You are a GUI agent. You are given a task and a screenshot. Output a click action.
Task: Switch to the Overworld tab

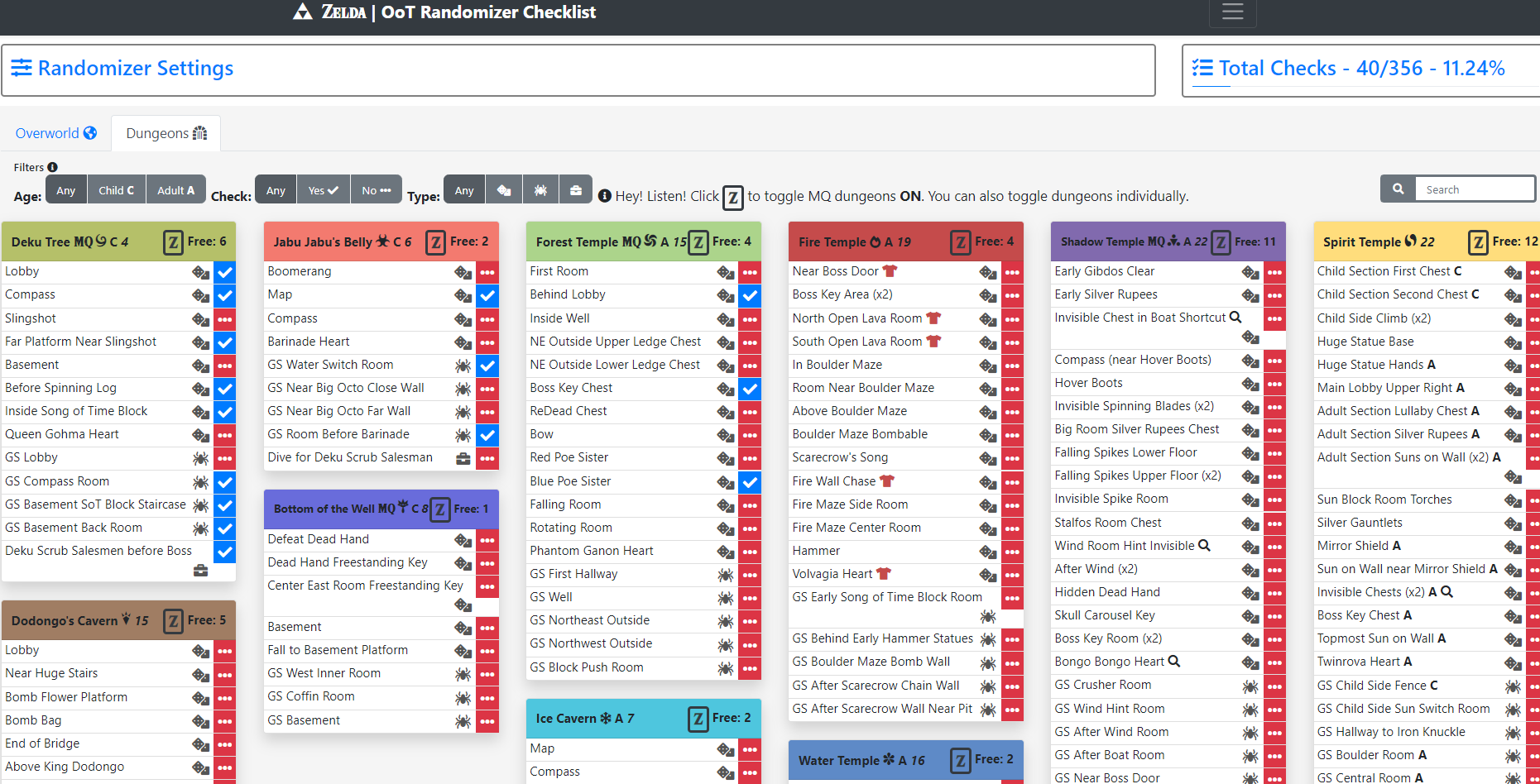[55, 133]
